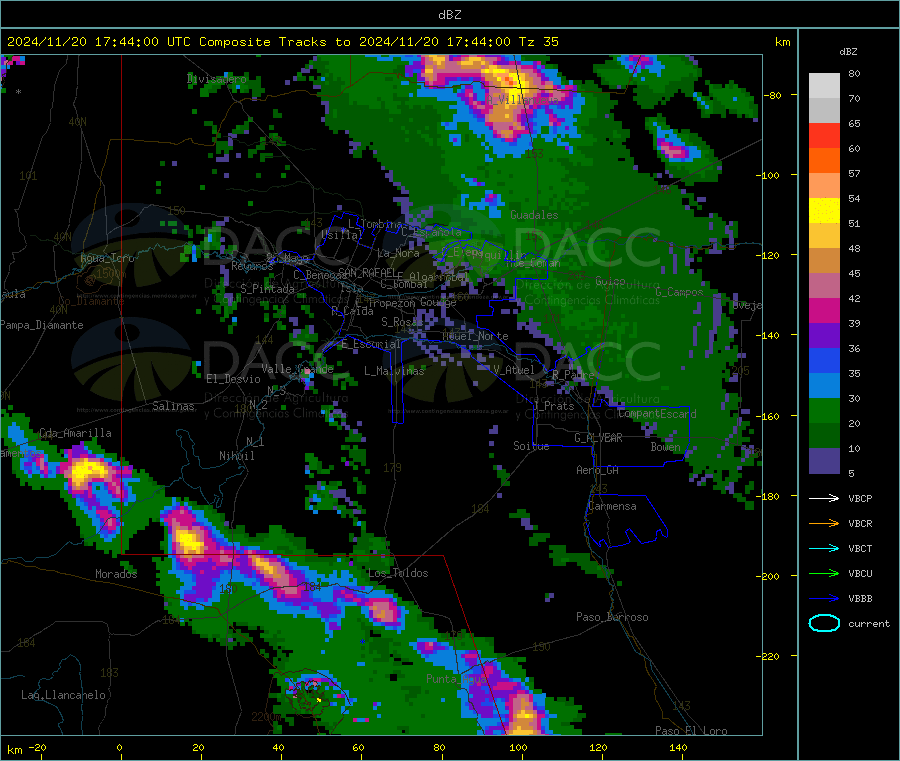900x761 pixels.
Task: Click the yellow storm core near Cda_Amarilla
Action: click(86, 471)
